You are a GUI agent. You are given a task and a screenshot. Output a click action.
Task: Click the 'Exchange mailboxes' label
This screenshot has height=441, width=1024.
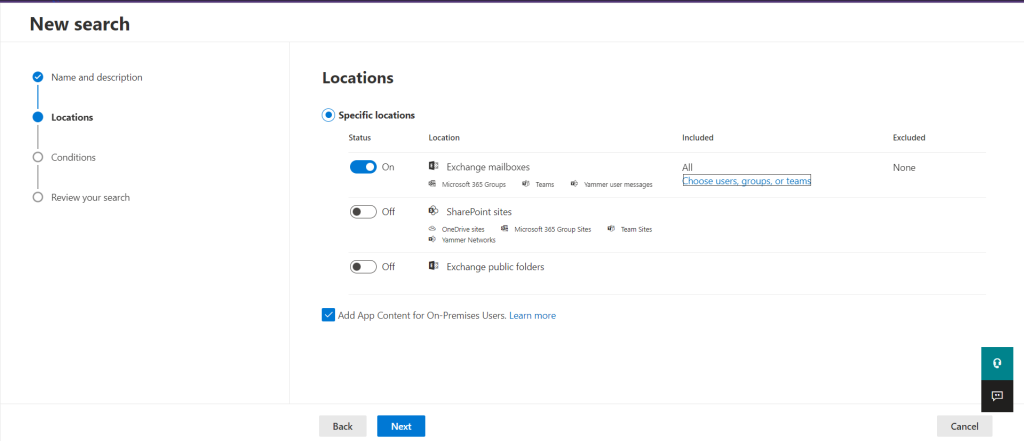pos(488,167)
